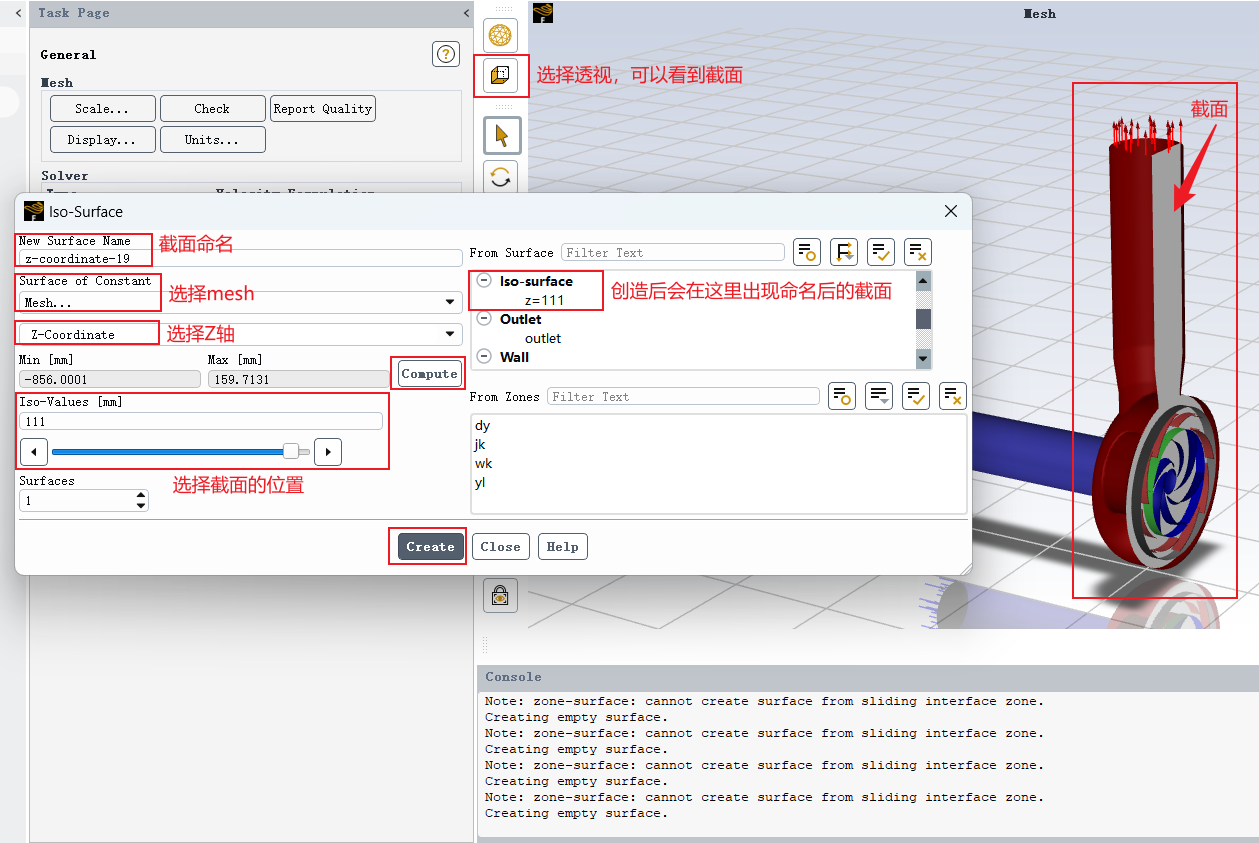Viewport: 1259px width, 843px height.
Task: Click select-all icon for From Surface list
Action: pos(881,252)
